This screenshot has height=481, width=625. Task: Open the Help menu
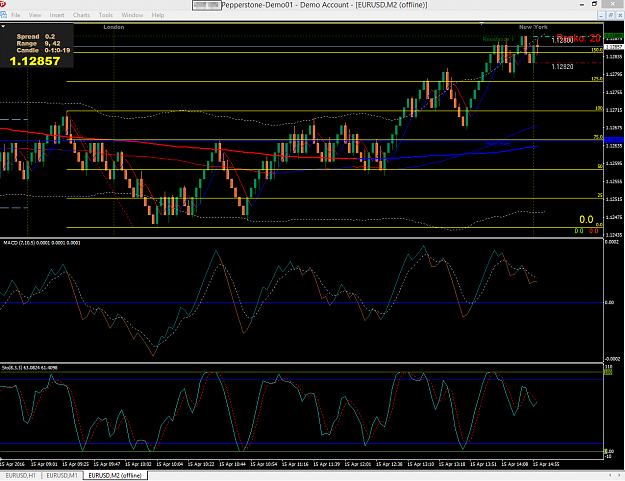(x=158, y=15)
